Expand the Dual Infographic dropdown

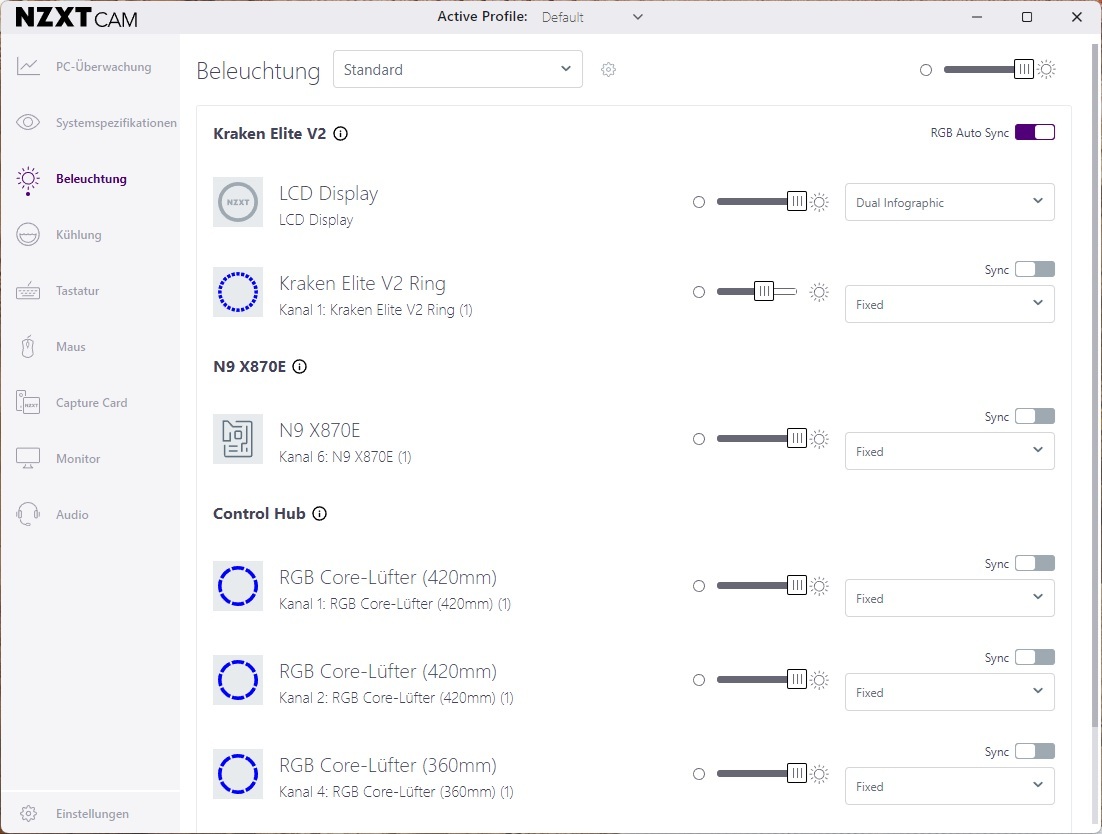(949, 202)
